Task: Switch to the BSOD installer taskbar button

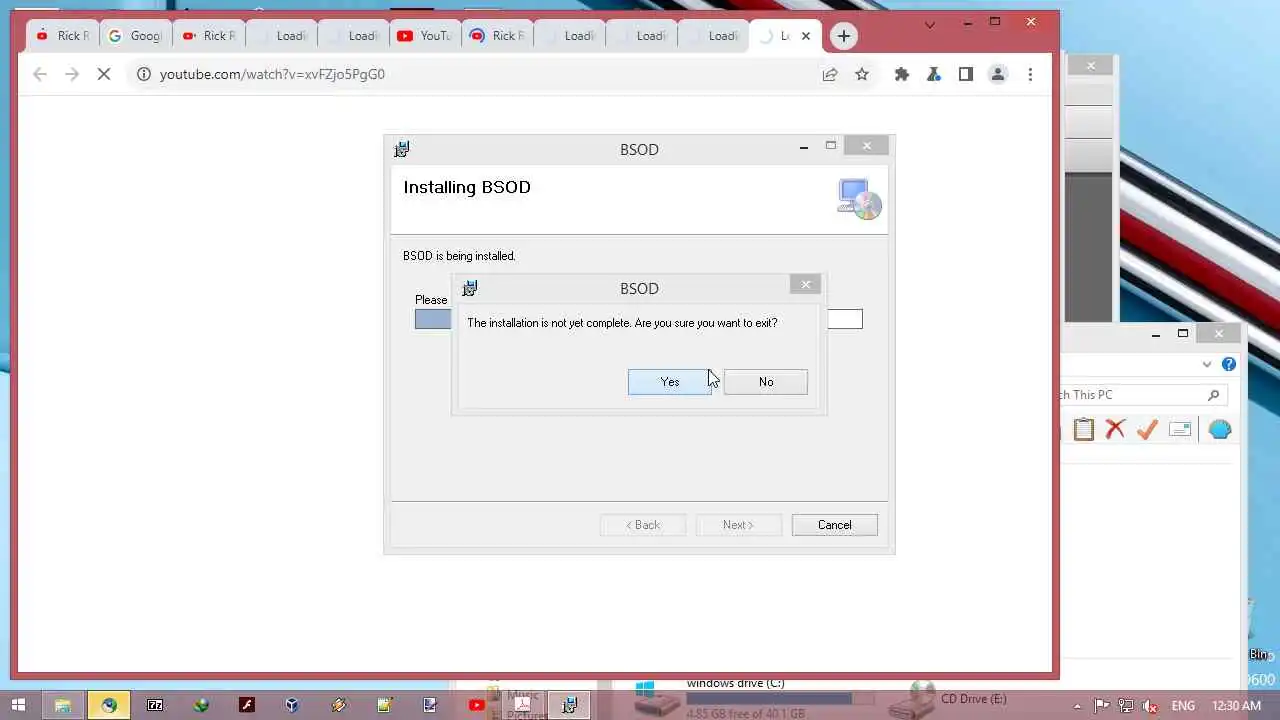Action: tap(569, 705)
